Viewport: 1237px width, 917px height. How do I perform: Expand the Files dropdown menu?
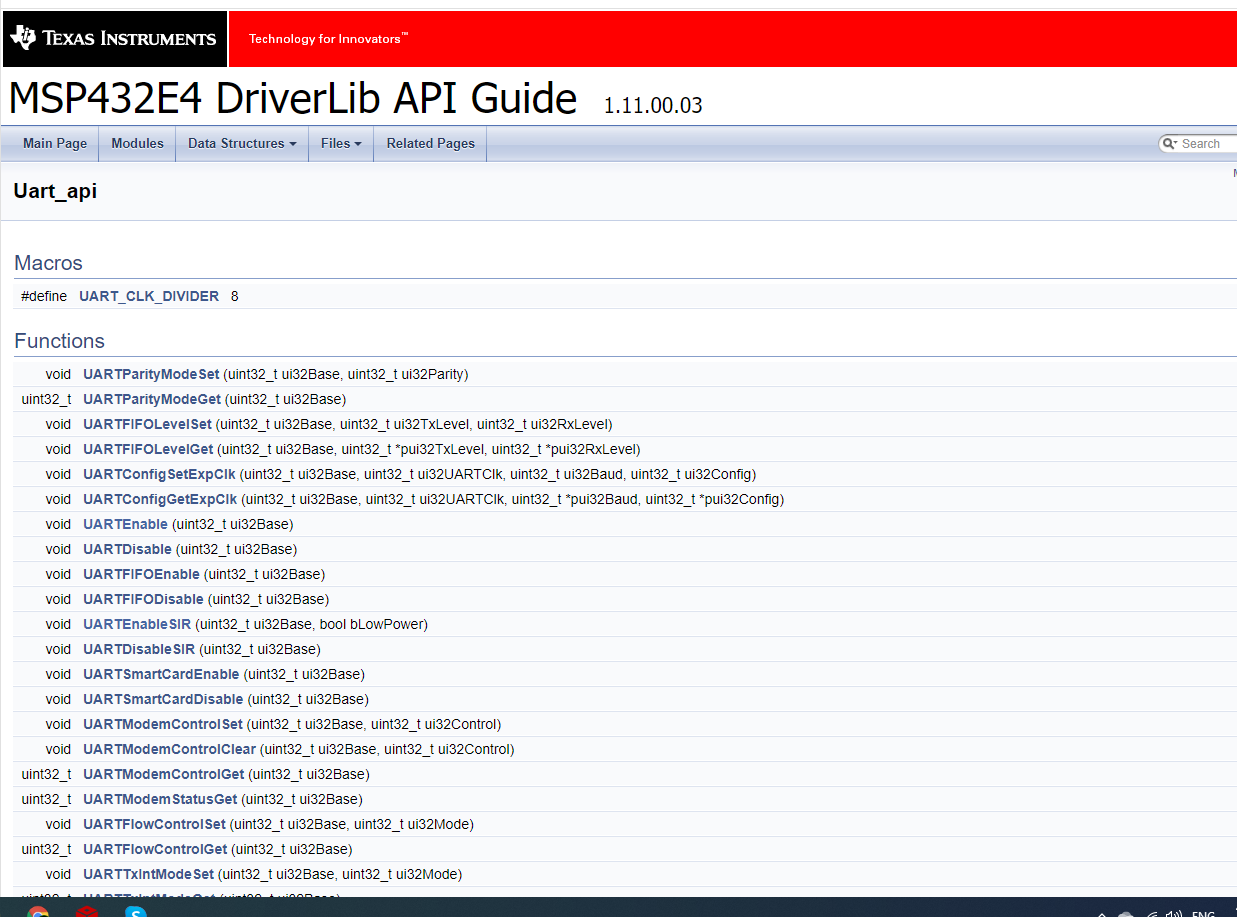(x=341, y=144)
